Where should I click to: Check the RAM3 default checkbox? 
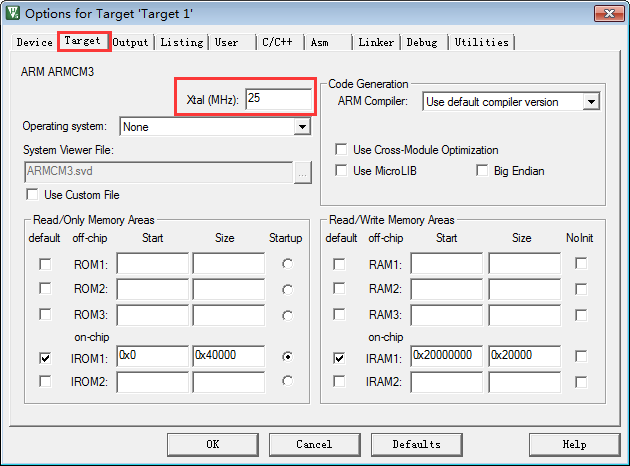(339, 314)
